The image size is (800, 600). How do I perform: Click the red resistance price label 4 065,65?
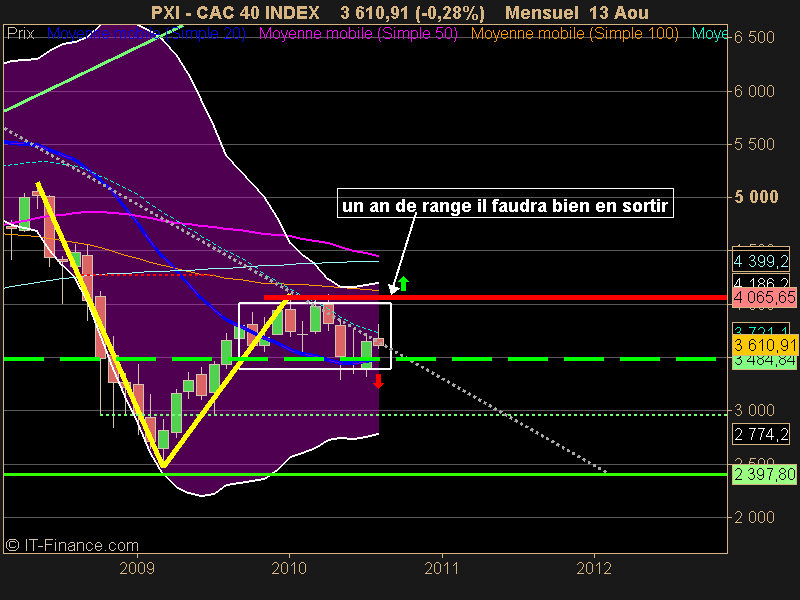coord(764,297)
